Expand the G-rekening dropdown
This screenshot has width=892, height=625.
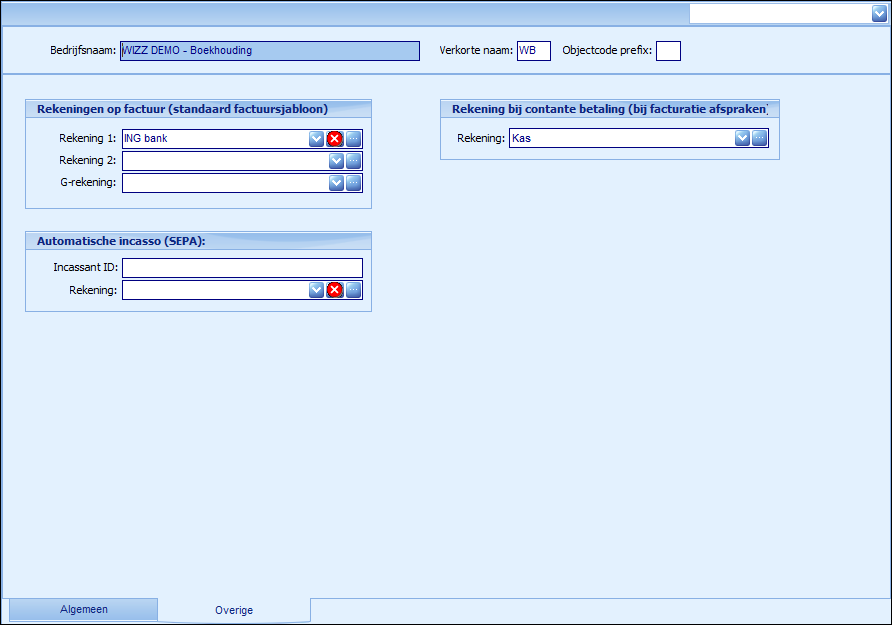click(336, 183)
